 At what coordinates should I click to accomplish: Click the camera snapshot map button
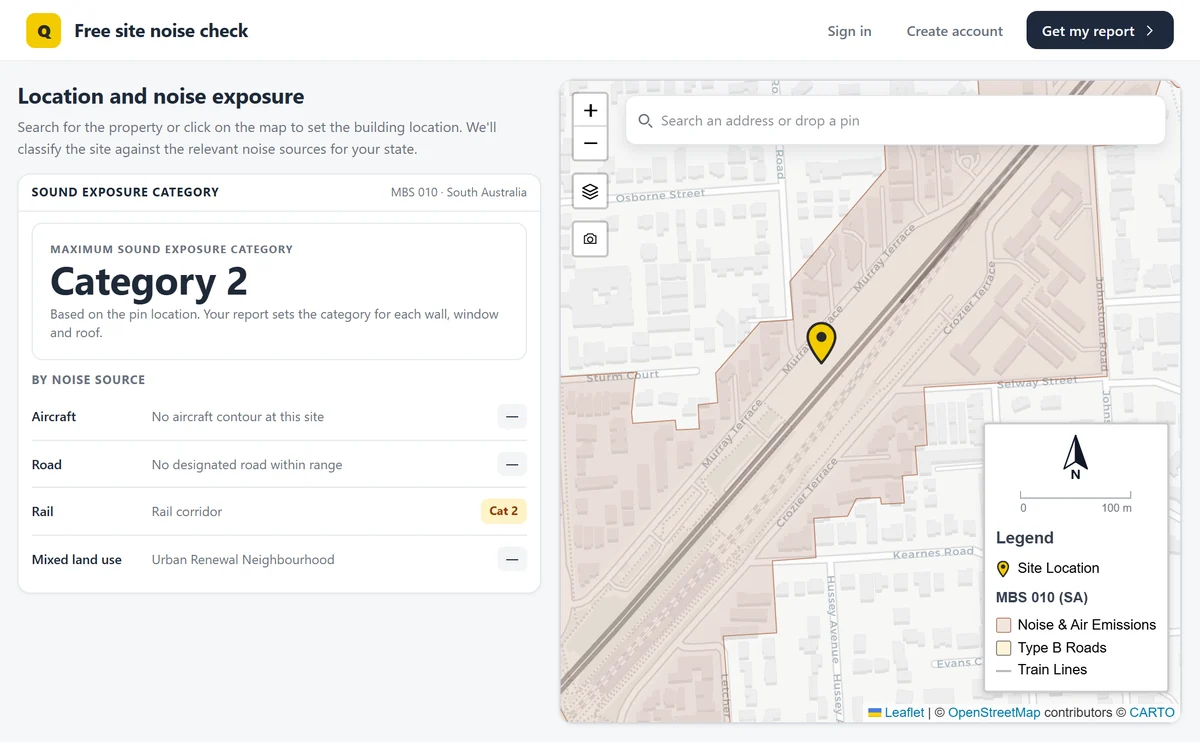point(590,239)
